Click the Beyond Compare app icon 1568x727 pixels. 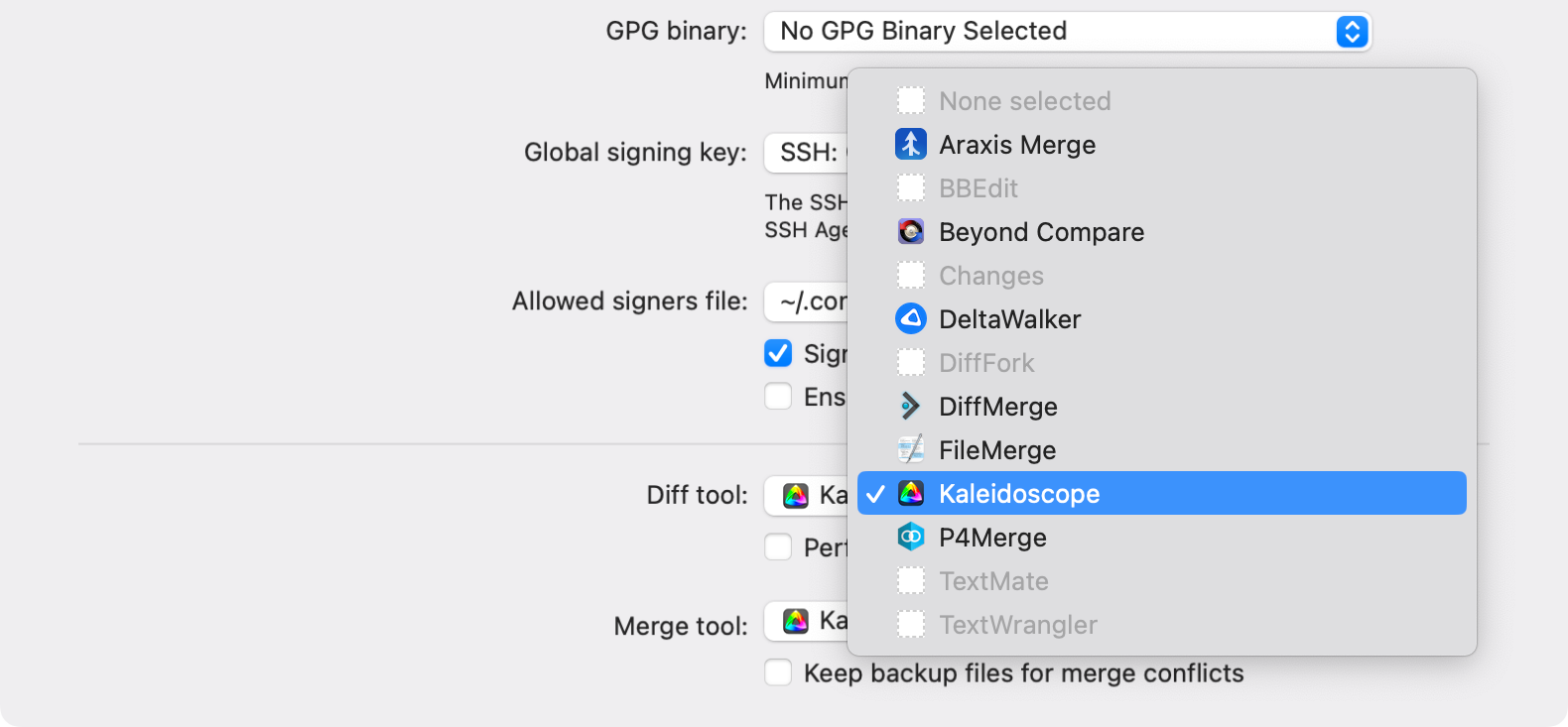909,230
